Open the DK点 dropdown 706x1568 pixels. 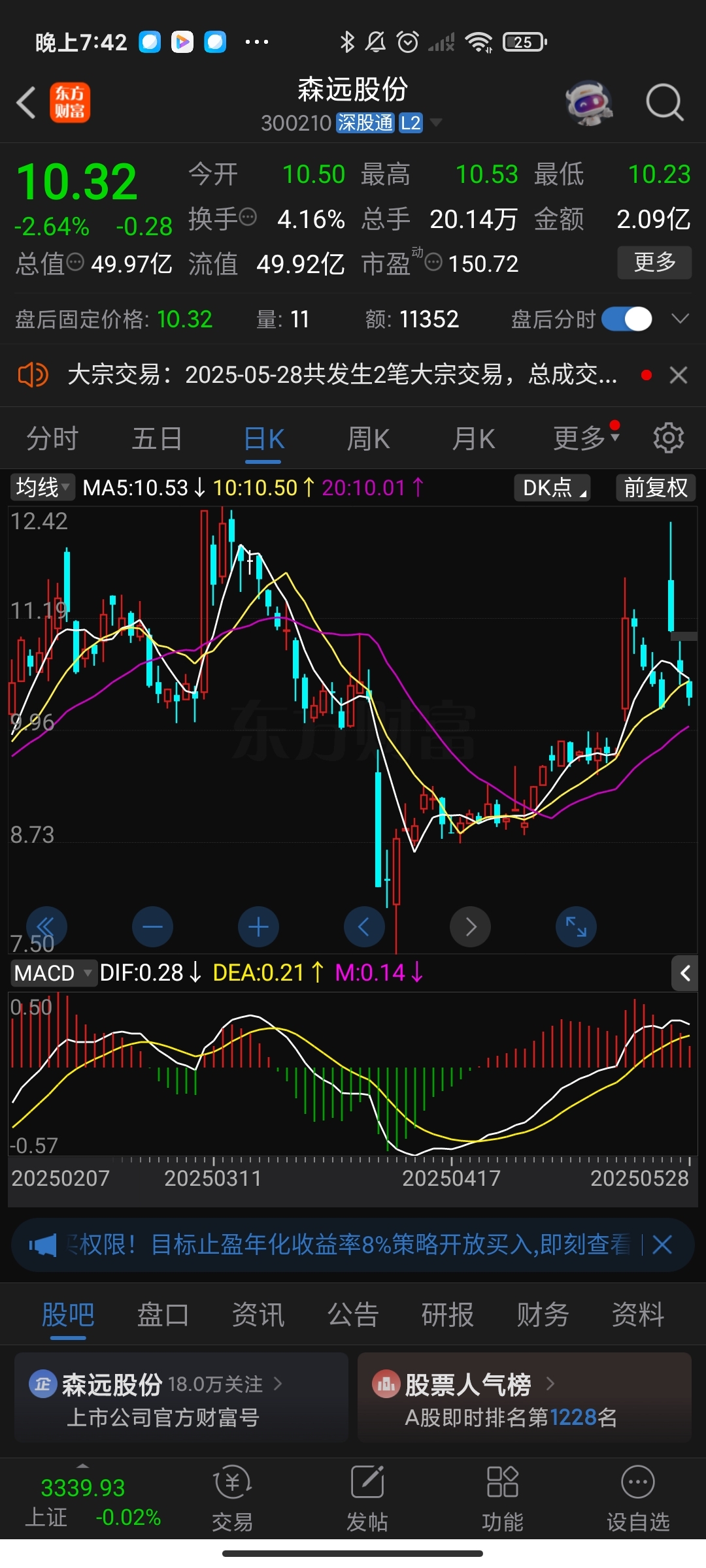pyautogui.click(x=553, y=487)
